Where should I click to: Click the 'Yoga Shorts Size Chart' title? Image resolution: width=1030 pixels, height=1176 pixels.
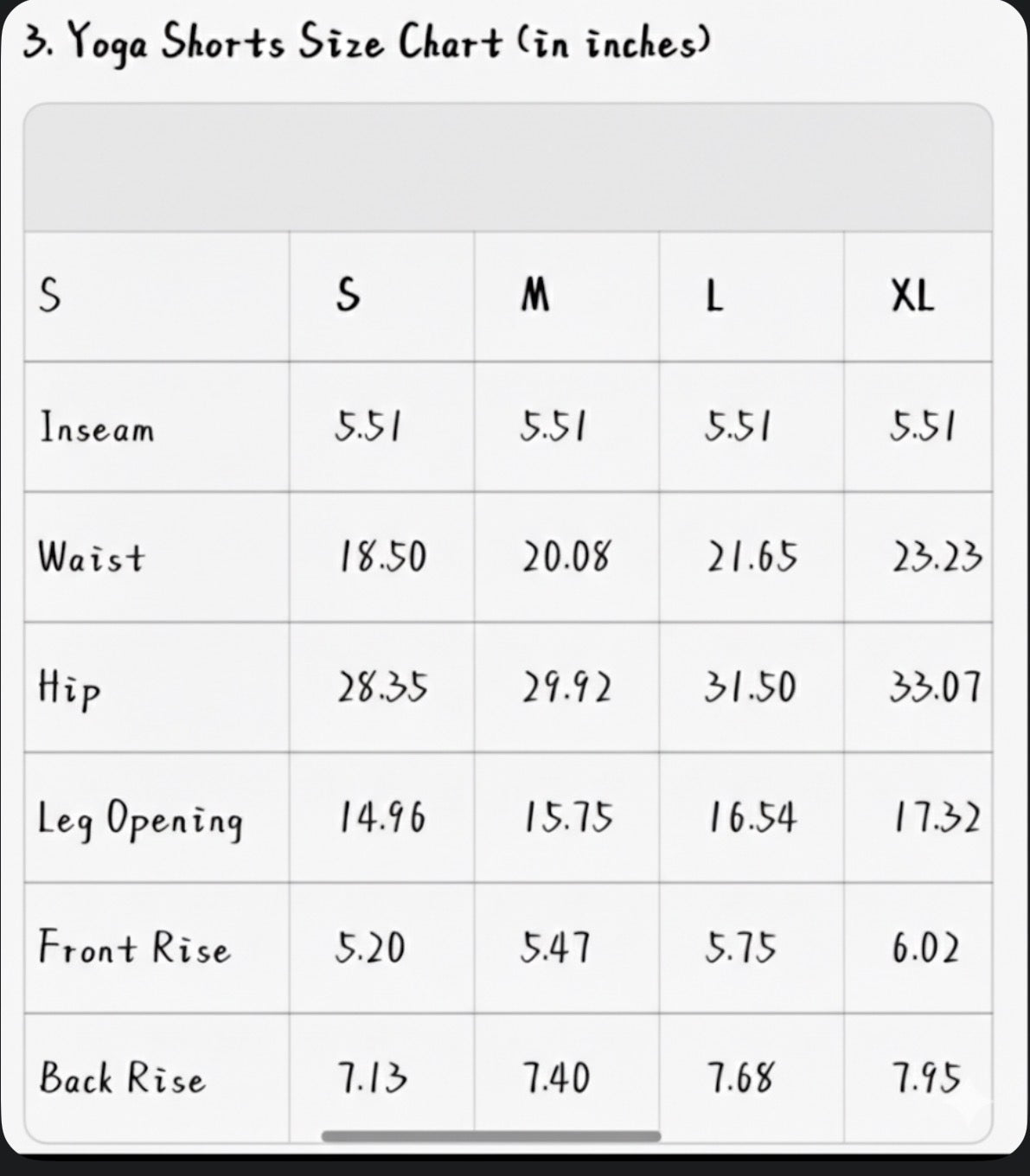368,42
